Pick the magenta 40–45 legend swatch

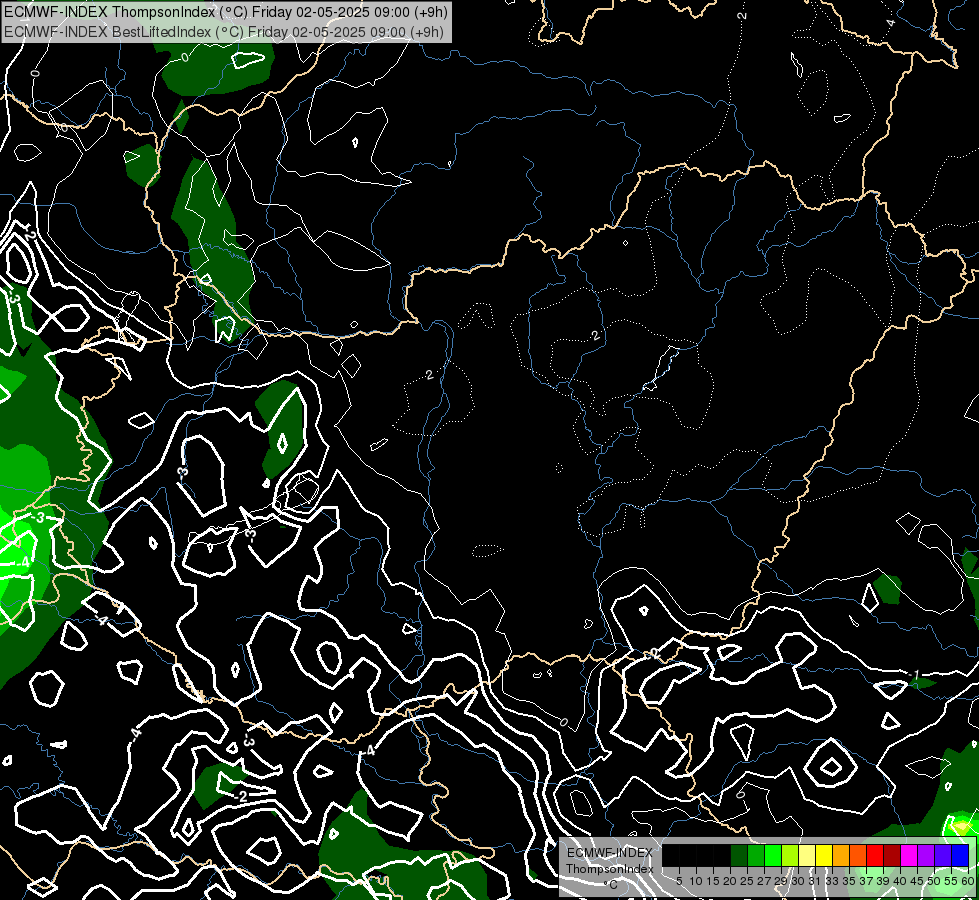click(909, 855)
